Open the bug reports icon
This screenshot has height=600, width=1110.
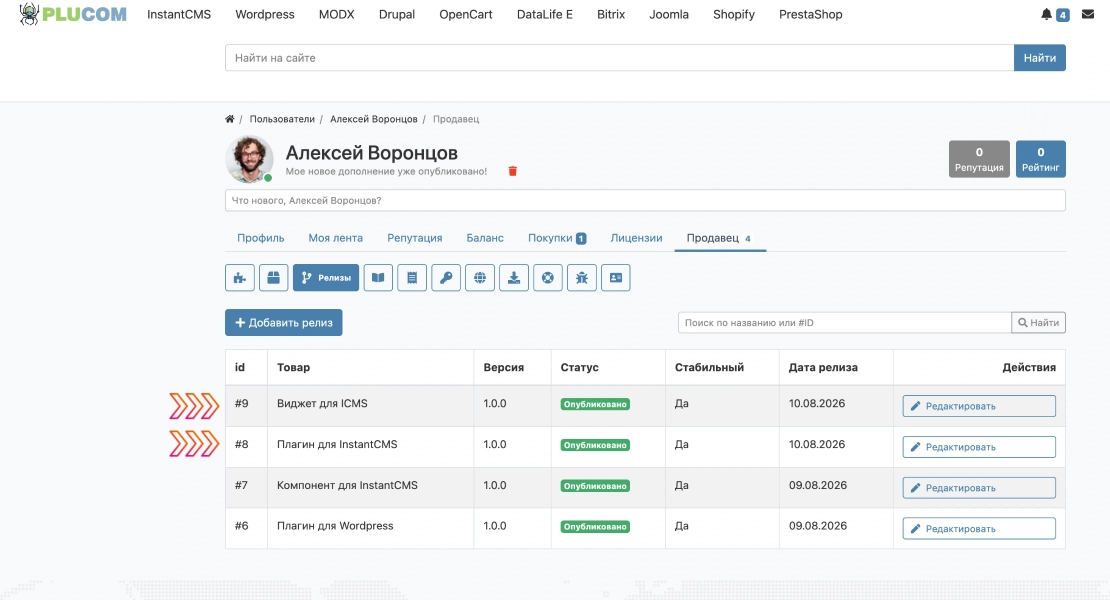coord(582,277)
